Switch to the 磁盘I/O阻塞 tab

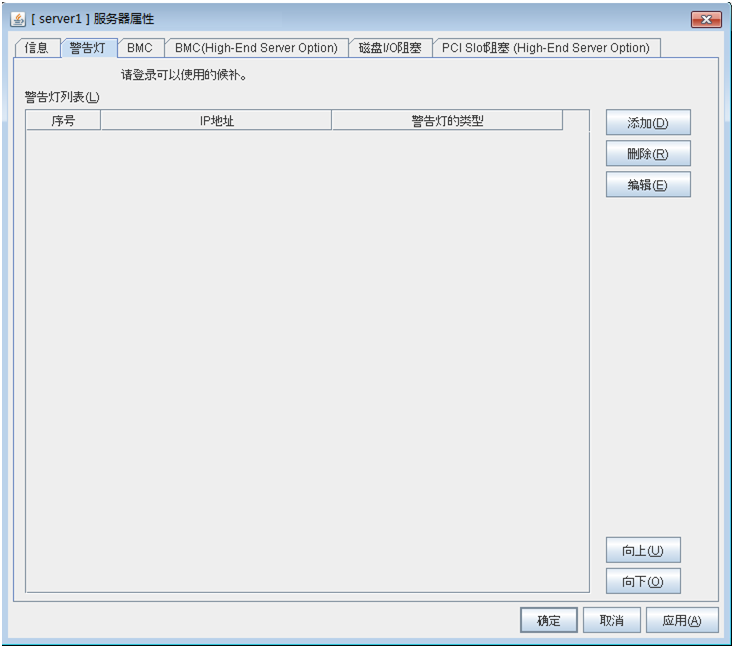(390, 48)
